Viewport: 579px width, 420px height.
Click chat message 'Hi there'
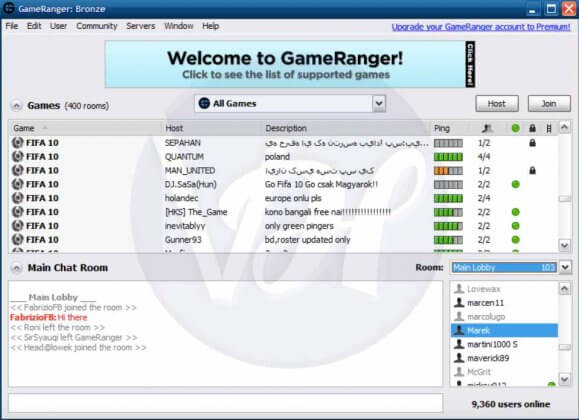click(72, 317)
